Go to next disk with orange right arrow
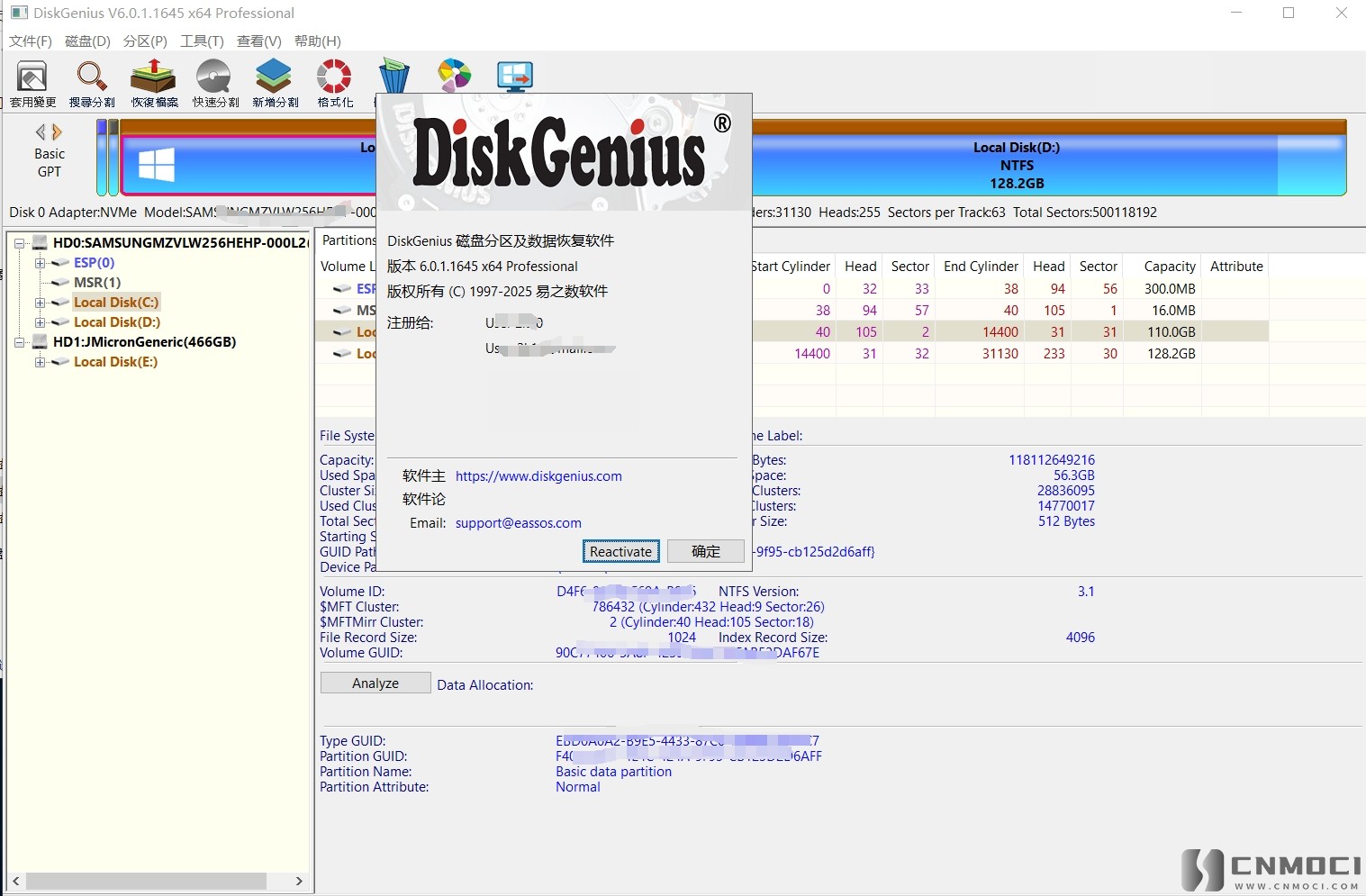 pyautogui.click(x=57, y=132)
